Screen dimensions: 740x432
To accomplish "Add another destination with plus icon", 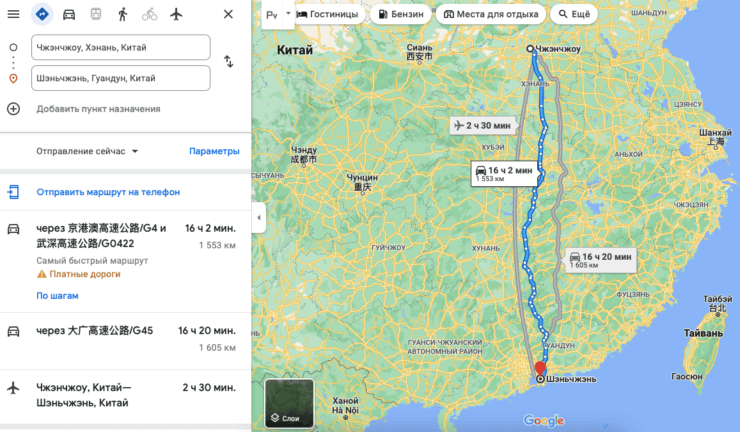I will (x=13, y=108).
